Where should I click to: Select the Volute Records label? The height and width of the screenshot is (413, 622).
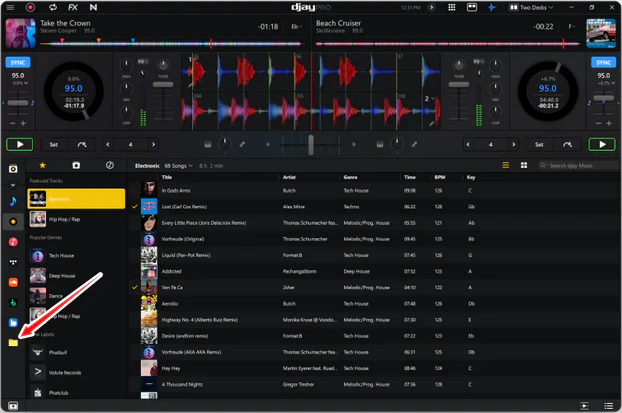coord(76,372)
